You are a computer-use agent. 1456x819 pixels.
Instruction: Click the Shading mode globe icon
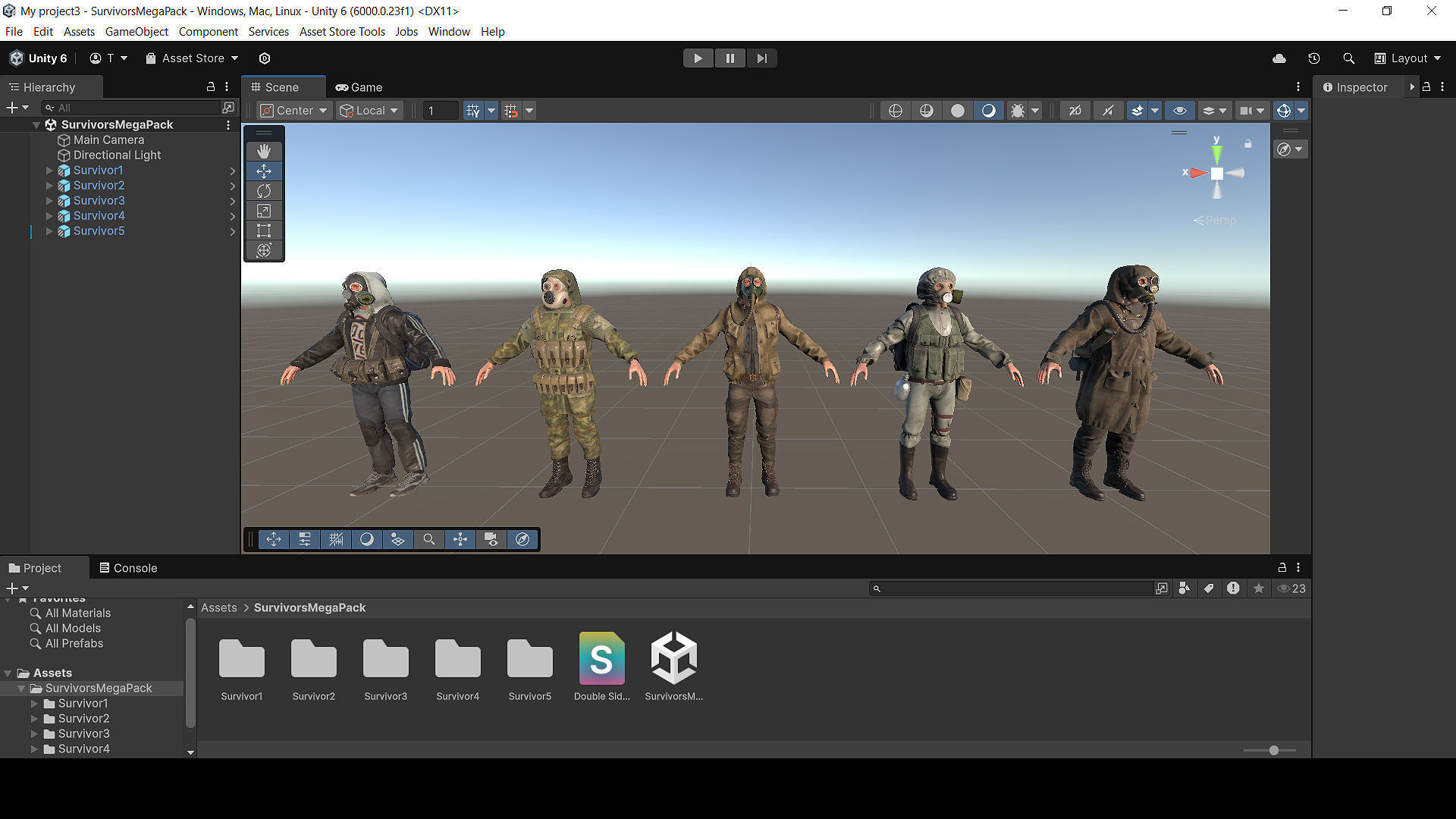[896, 111]
